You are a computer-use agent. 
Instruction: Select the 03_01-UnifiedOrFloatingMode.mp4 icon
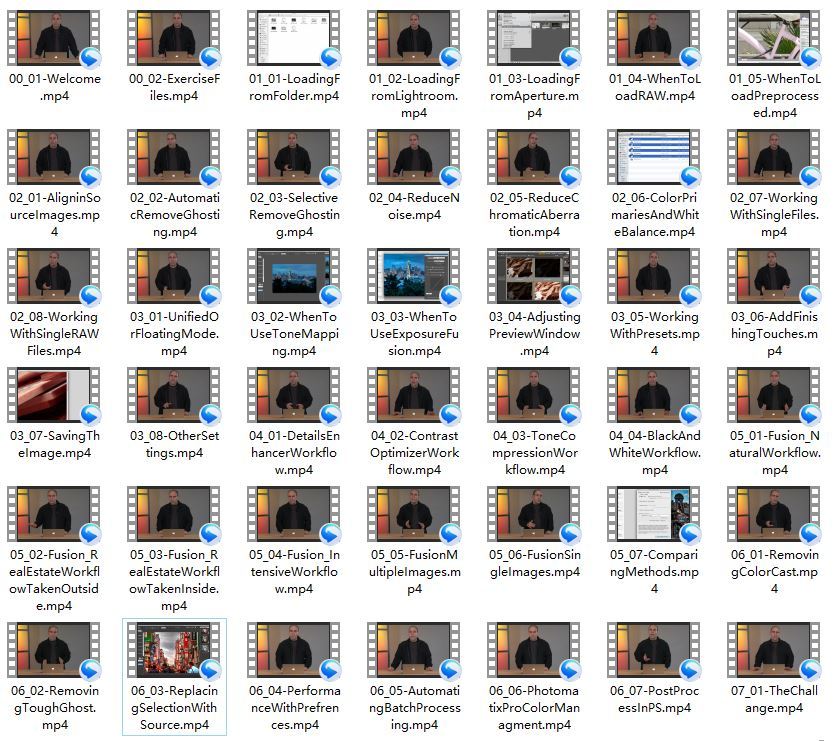[x=174, y=277]
